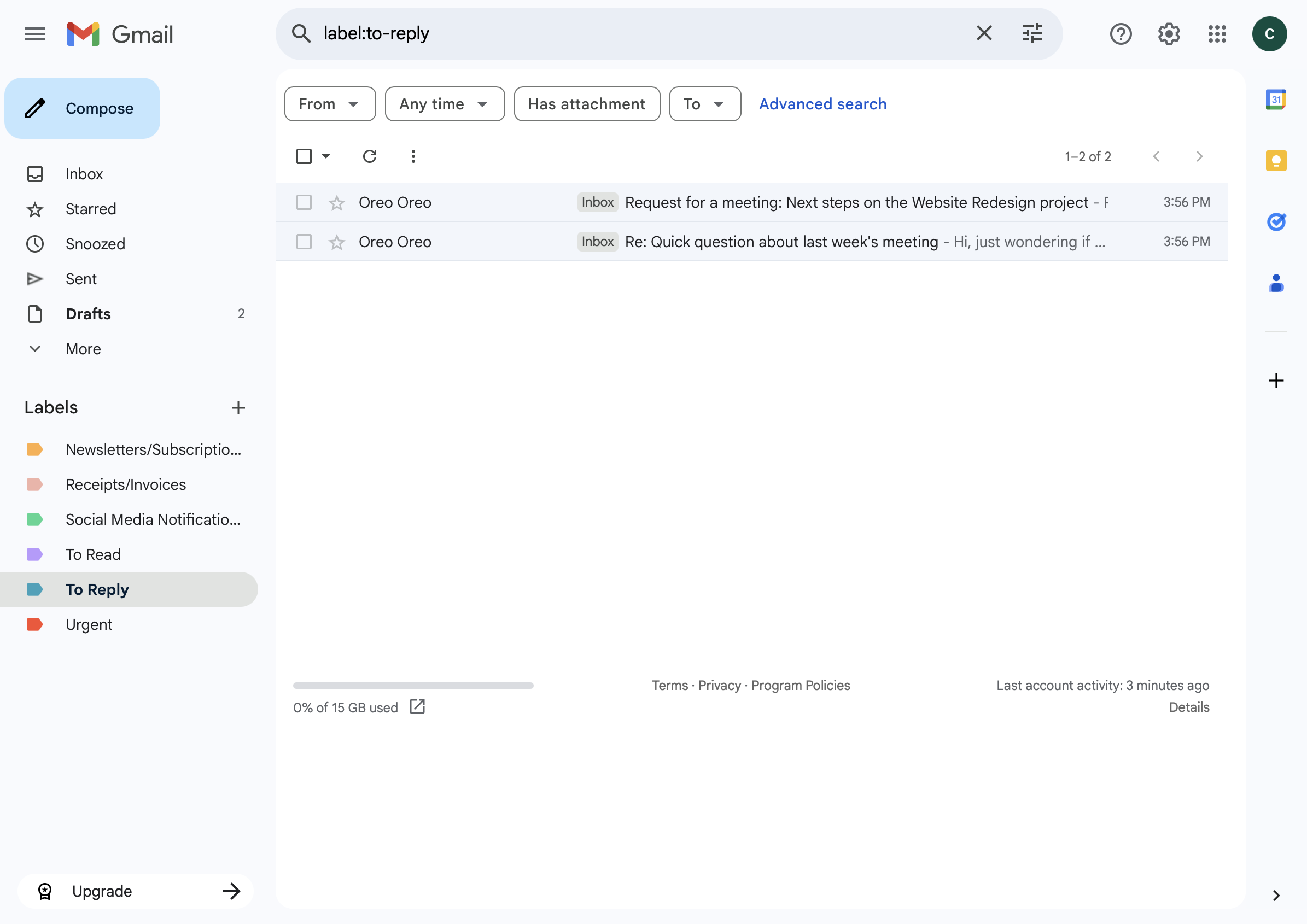Image resolution: width=1307 pixels, height=924 pixels.
Task: Click the search options filter icon
Action: click(1031, 33)
